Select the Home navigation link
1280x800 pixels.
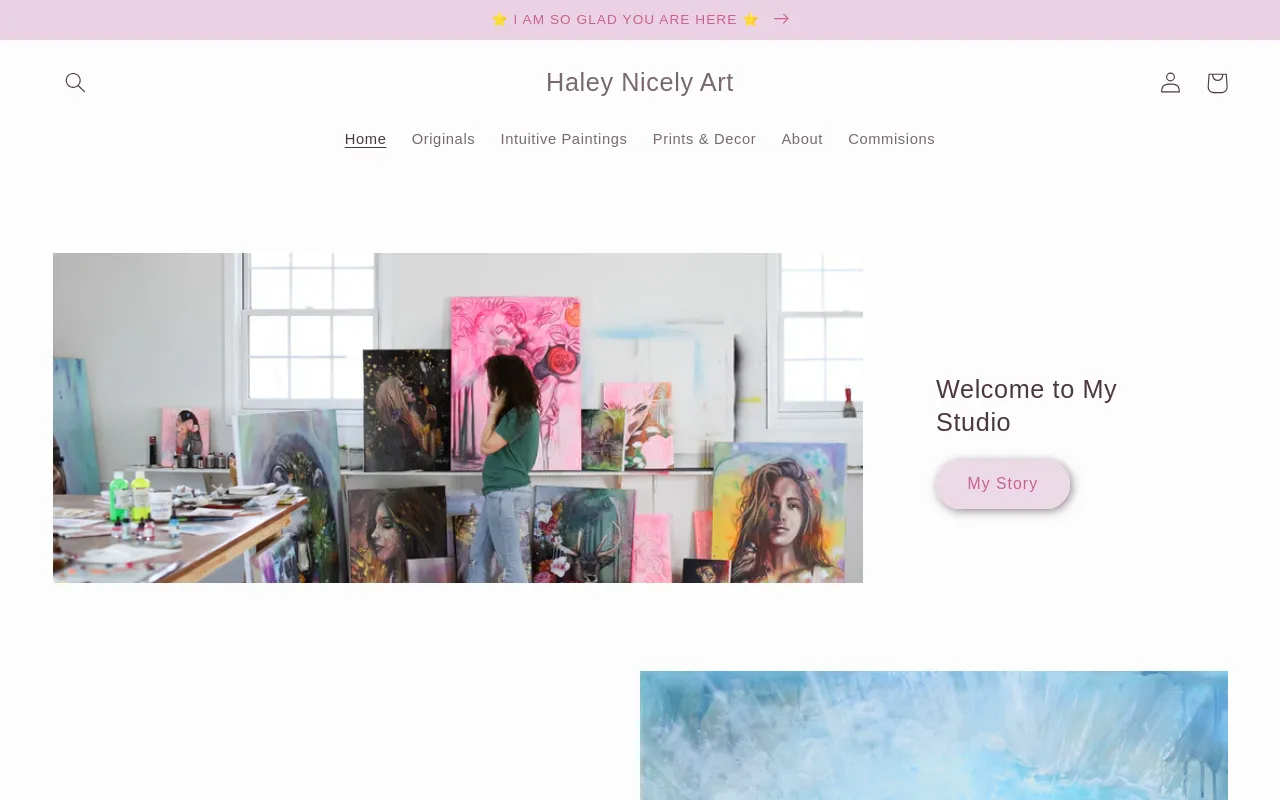tap(365, 139)
